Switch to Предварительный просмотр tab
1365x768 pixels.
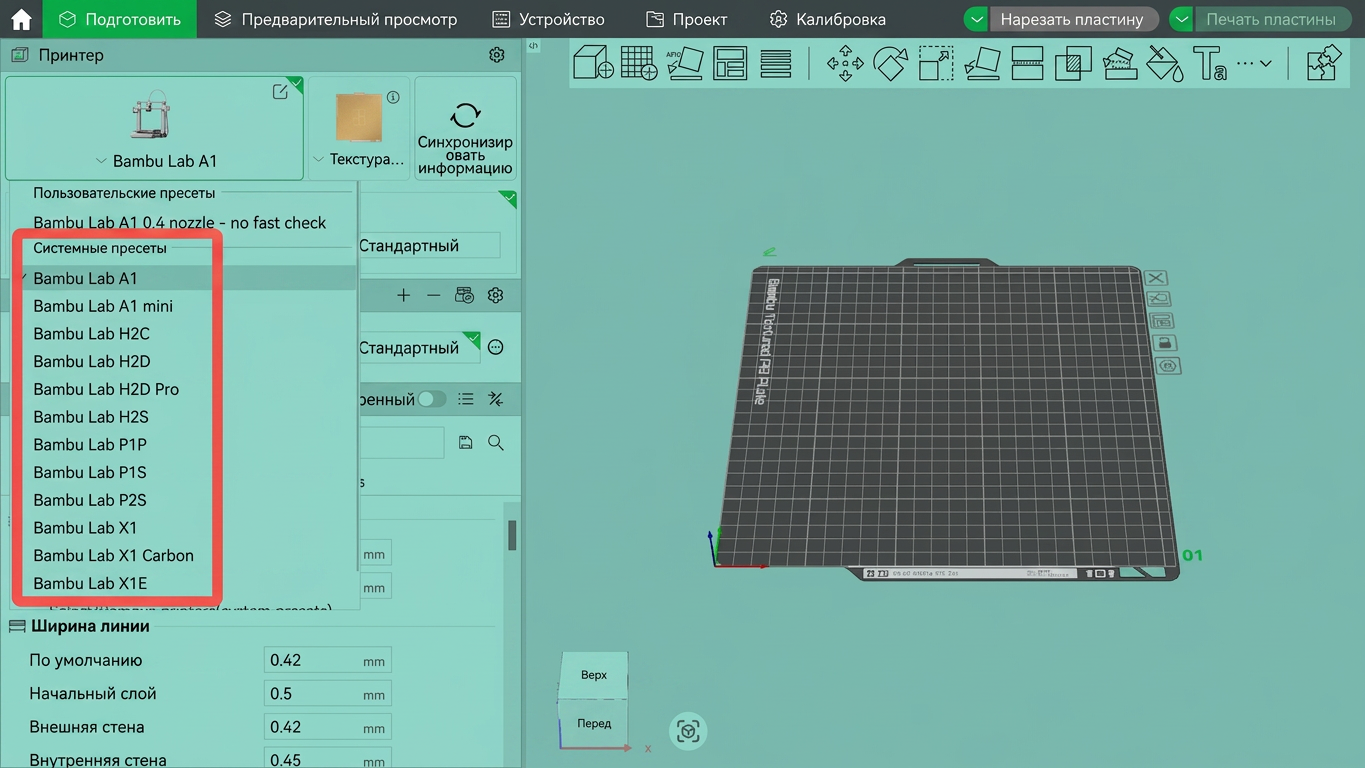click(336, 19)
